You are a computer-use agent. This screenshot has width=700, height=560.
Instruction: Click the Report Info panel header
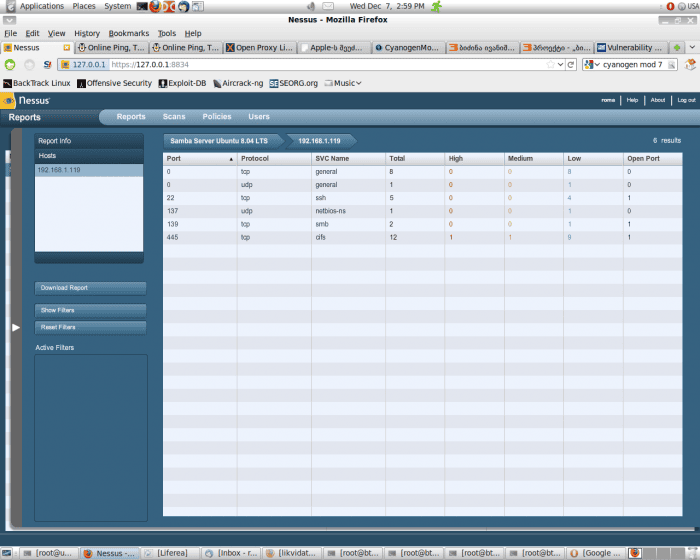(x=89, y=141)
